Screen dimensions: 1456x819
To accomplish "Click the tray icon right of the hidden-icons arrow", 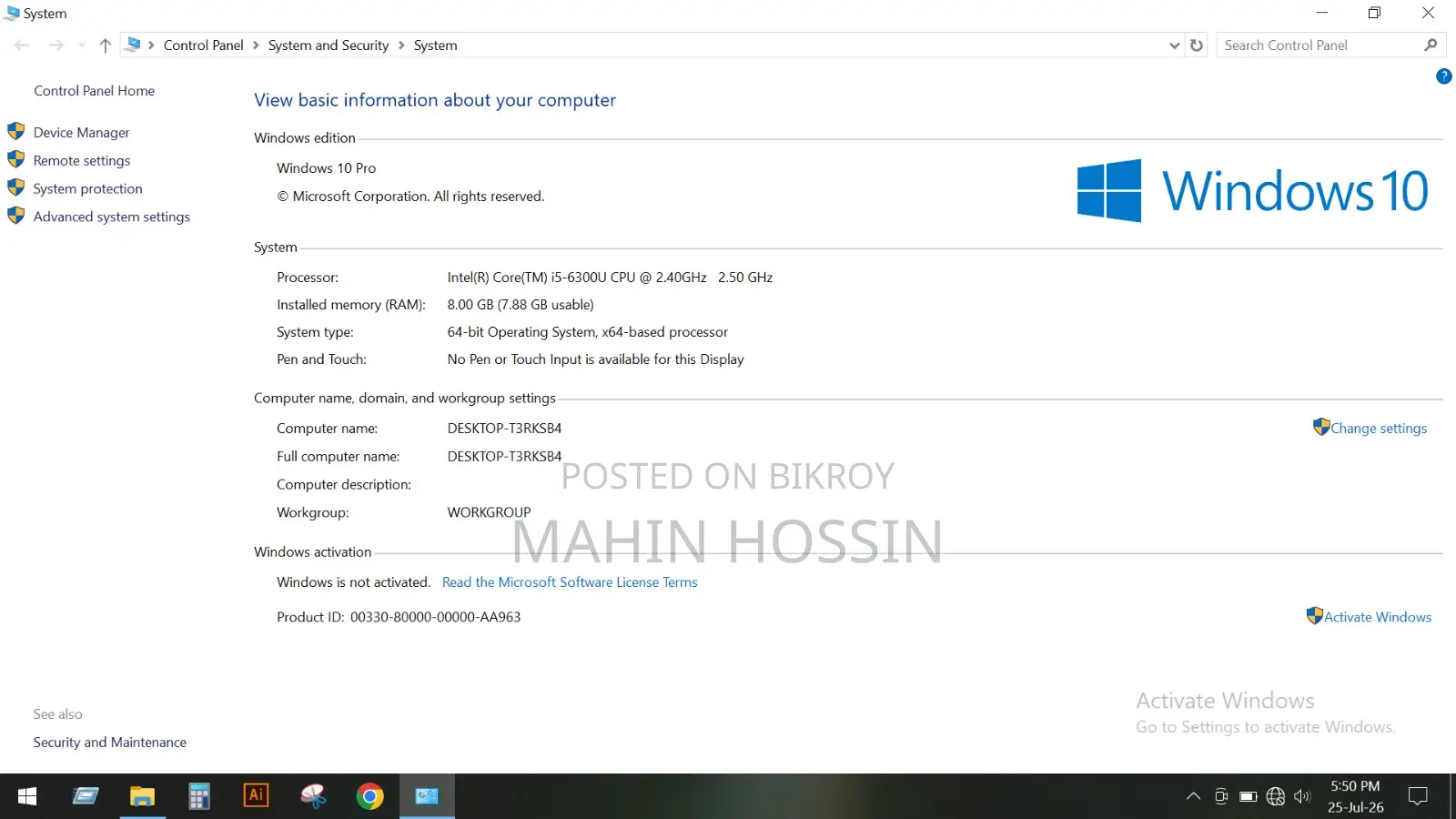I will pos(1221,796).
